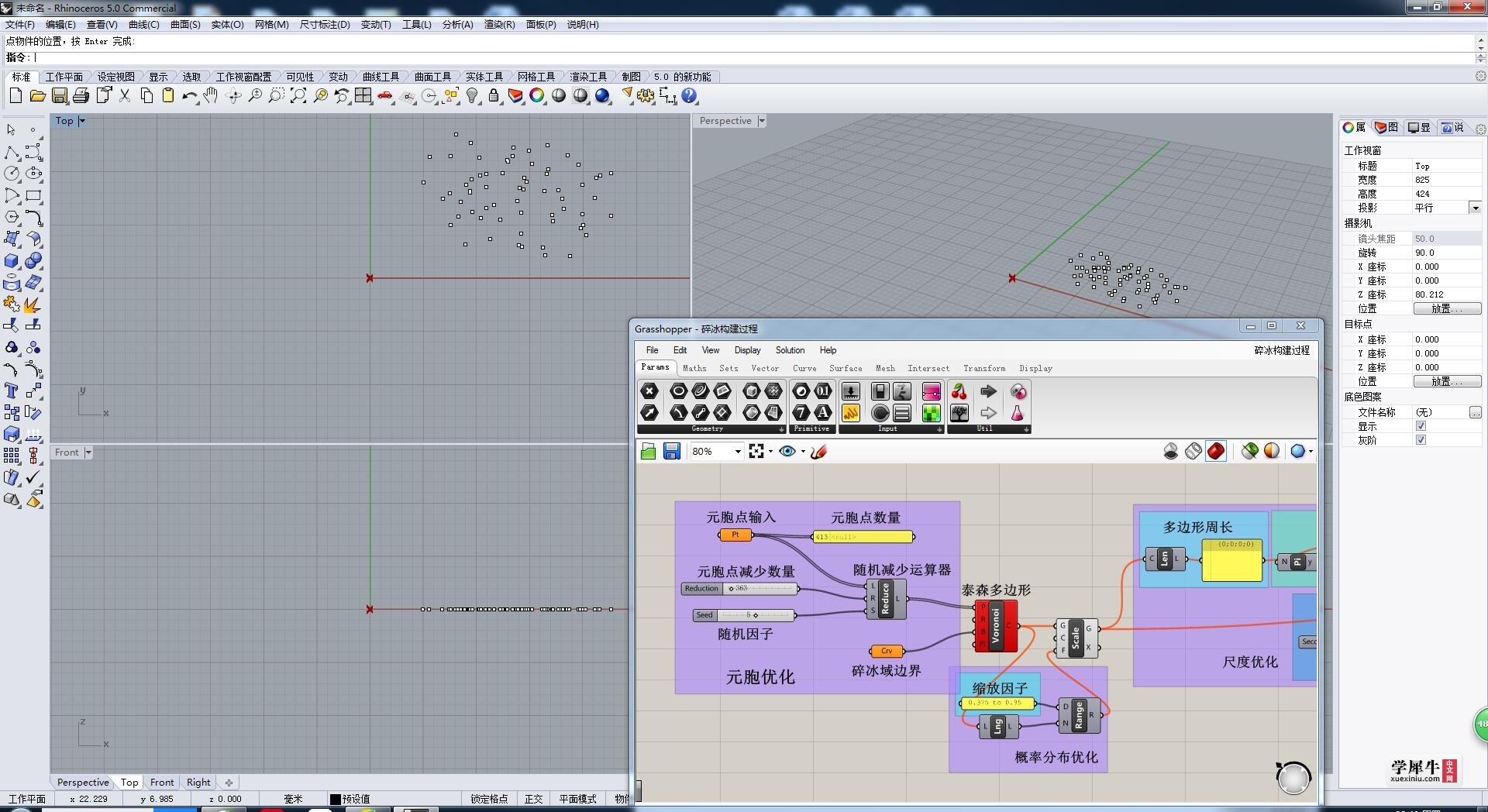Select the Pan hand tool
The image size is (1488, 812).
tap(210, 95)
